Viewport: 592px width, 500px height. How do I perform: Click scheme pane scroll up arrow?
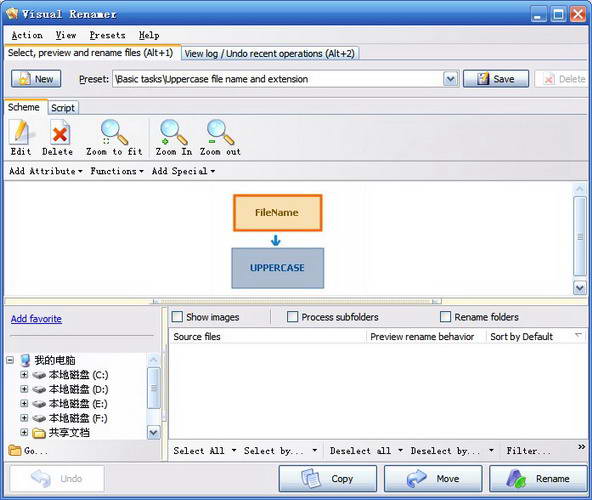[x=580, y=189]
